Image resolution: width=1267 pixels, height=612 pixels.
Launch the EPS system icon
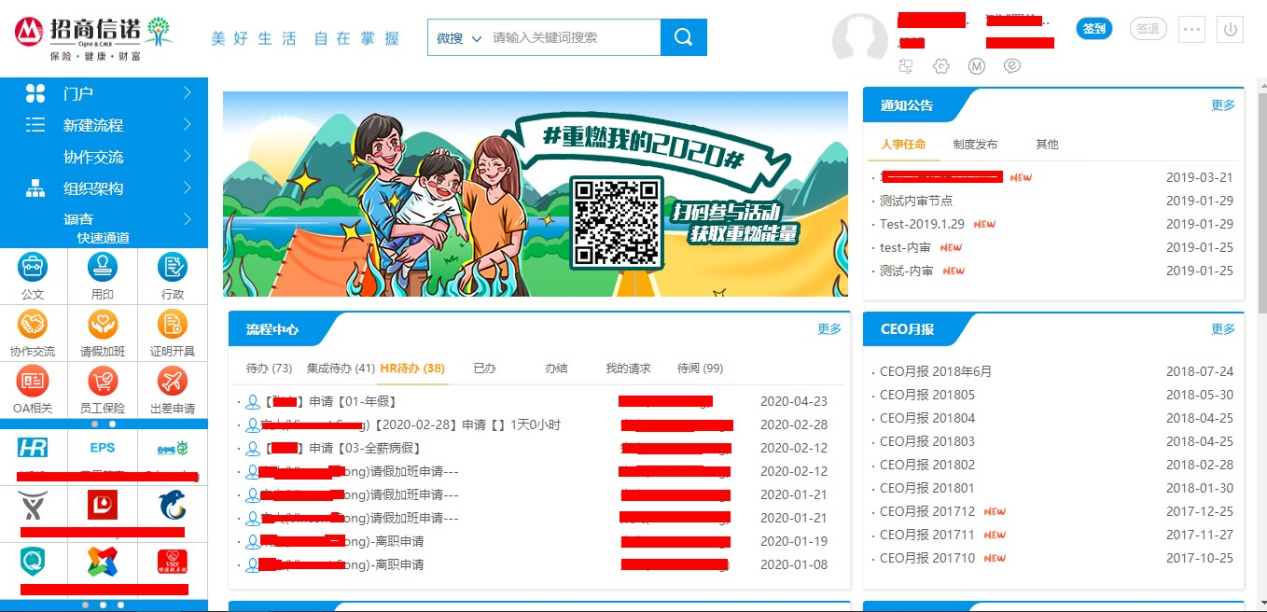[103, 448]
